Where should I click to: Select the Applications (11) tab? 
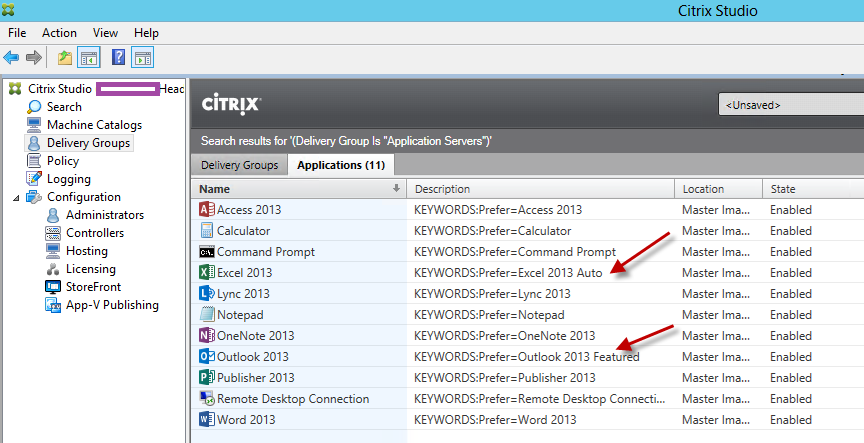coord(341,165)
